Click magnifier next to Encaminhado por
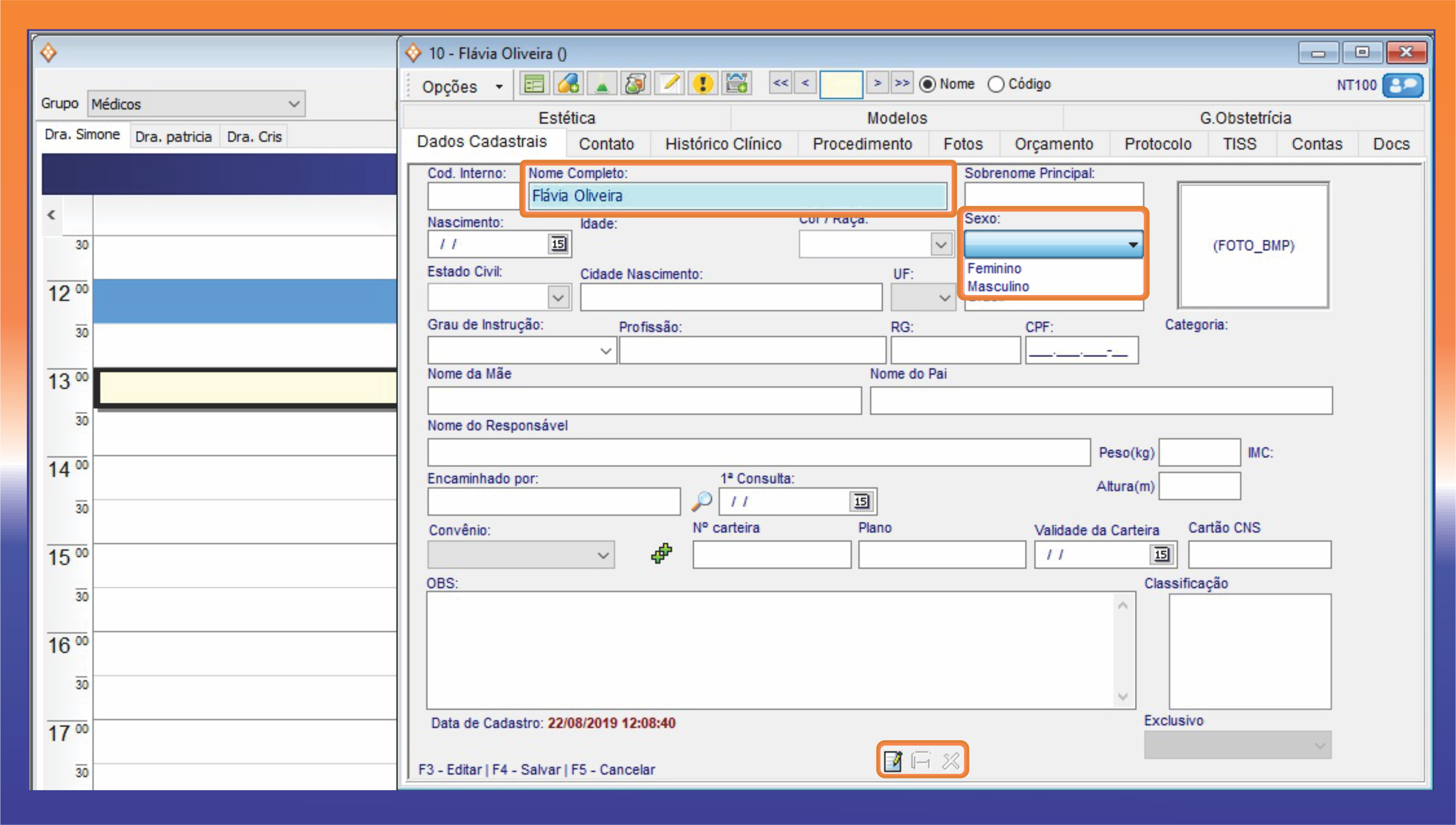Viewport: 1456px width, 825px height. point(701,501)
